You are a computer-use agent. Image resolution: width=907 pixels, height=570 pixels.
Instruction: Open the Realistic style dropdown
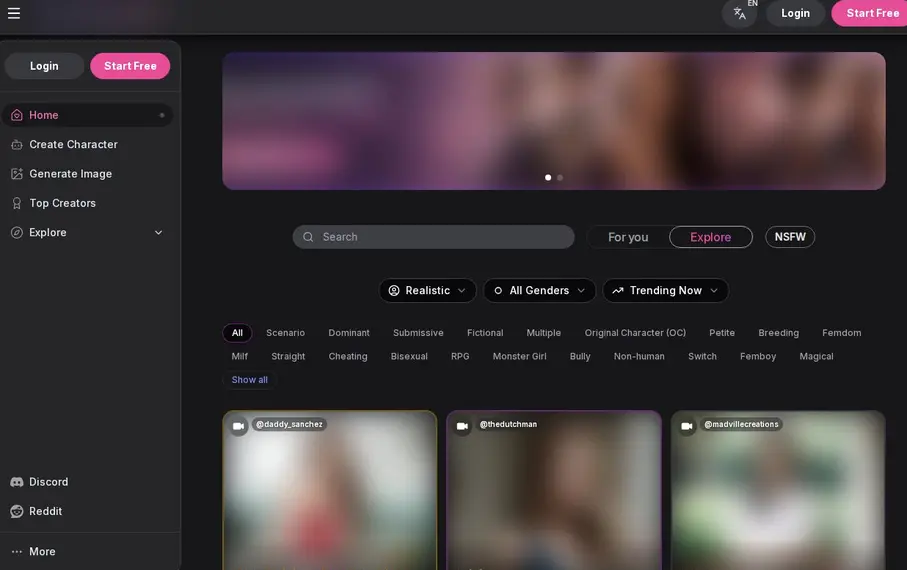pyautogui.click(x=427, y=290)
